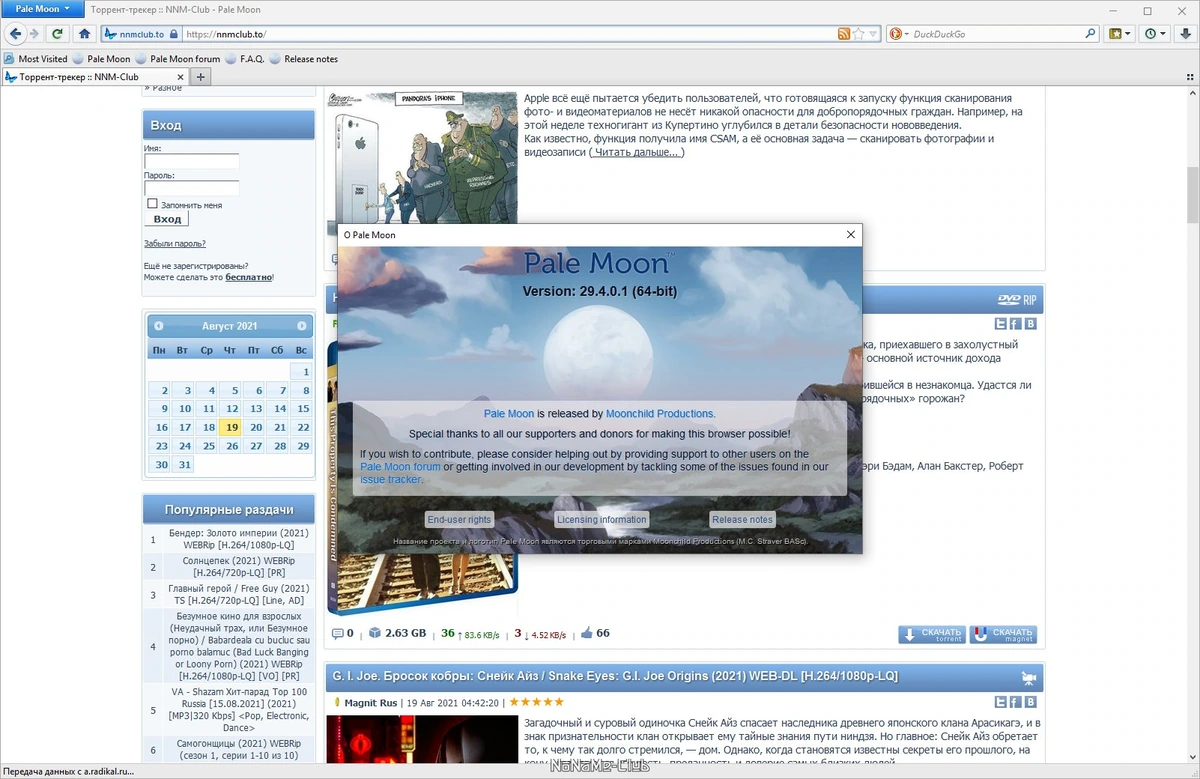Download the torrent via Скачать torrent button

click(932, 635)
